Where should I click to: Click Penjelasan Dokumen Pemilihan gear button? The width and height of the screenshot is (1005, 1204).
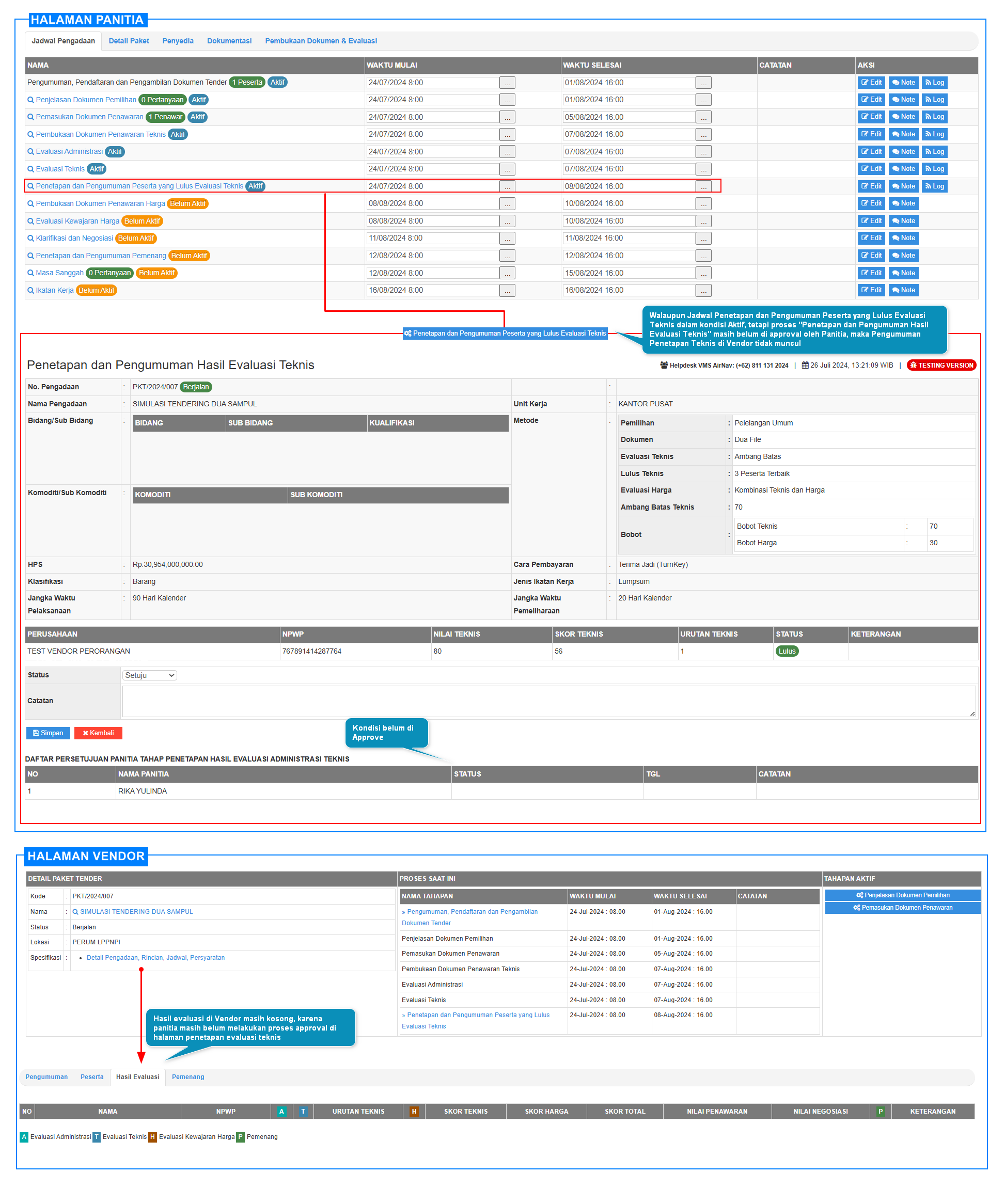902,896
